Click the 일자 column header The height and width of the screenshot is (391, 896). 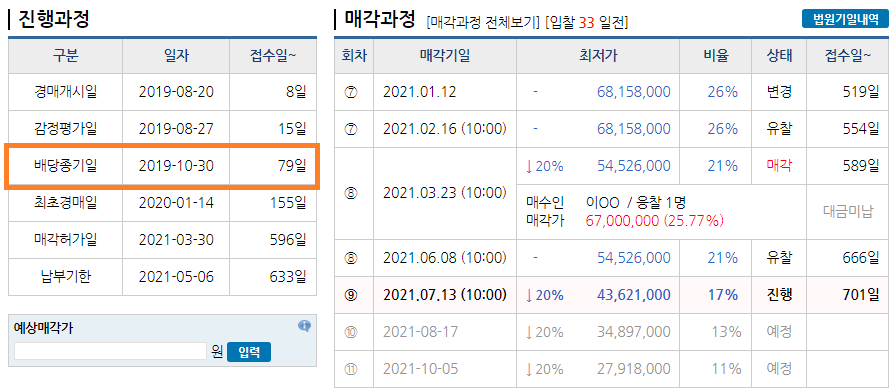pyautogui.click(x=176, y=55)
